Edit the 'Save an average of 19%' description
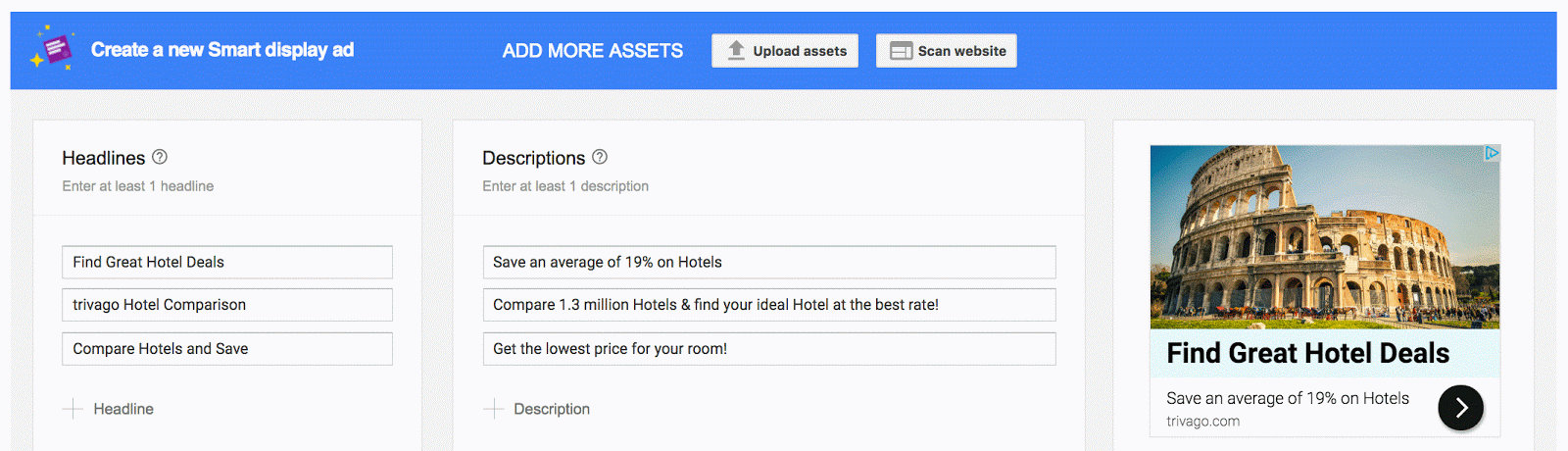Viewport: 1568px width, 451px height. coord(769,262)
